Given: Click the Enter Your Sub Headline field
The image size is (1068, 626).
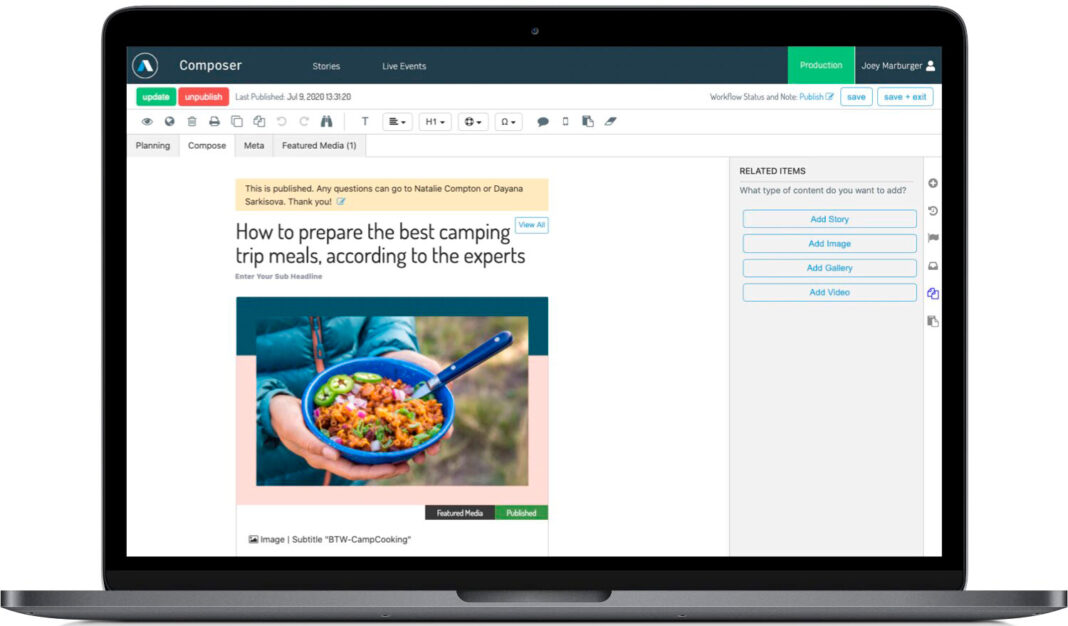Looking at the screenshot, I should click(x=279, y=277).
